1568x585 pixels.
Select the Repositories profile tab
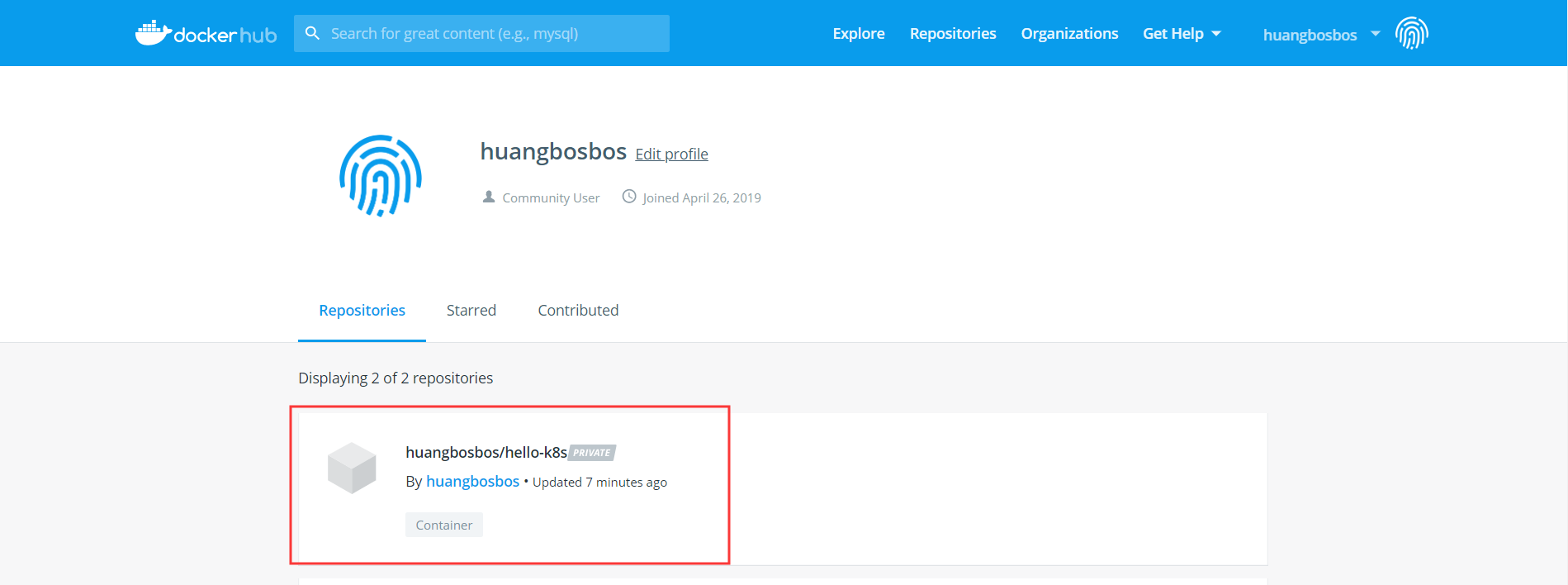(362, 311)
